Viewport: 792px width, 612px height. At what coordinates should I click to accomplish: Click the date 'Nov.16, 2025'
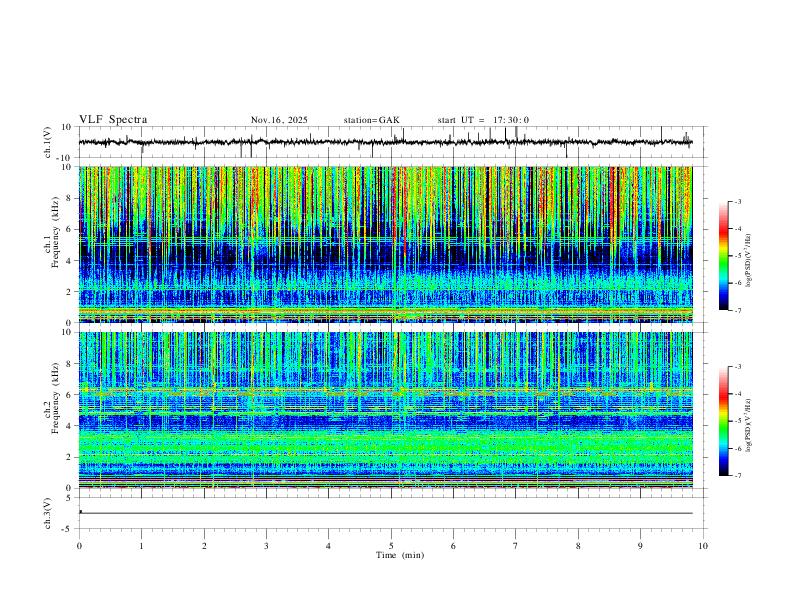pyautogui.click(x=279, y=120)
